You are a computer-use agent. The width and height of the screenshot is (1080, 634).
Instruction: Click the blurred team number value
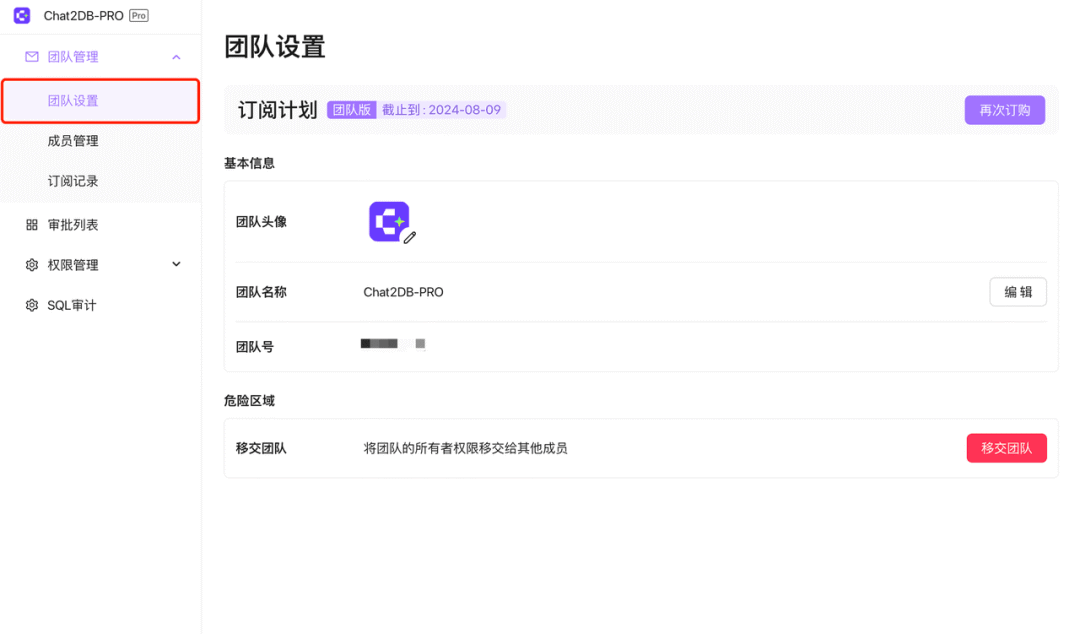tap(393, 344)
